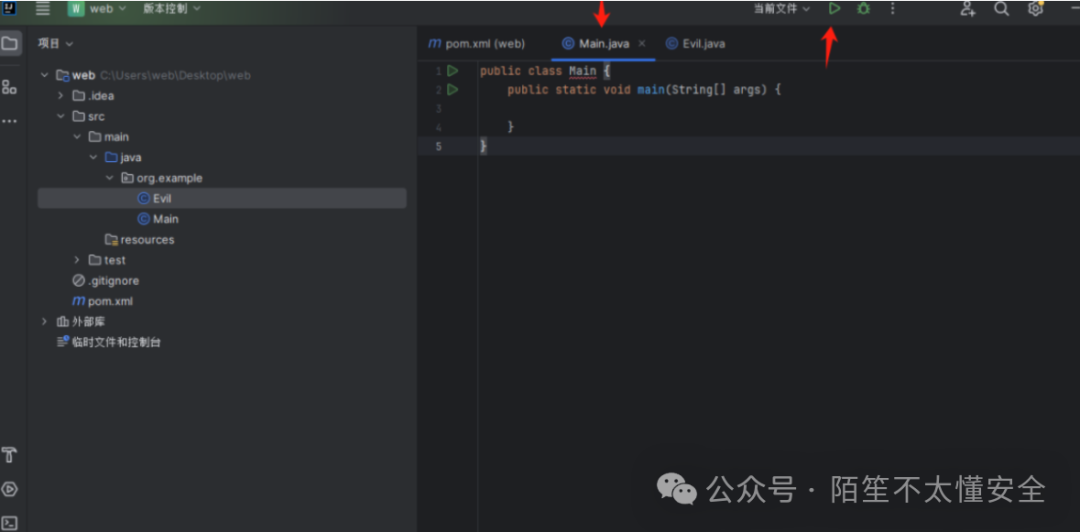
Task: Collapse the src folder
Action: [61, 116]
